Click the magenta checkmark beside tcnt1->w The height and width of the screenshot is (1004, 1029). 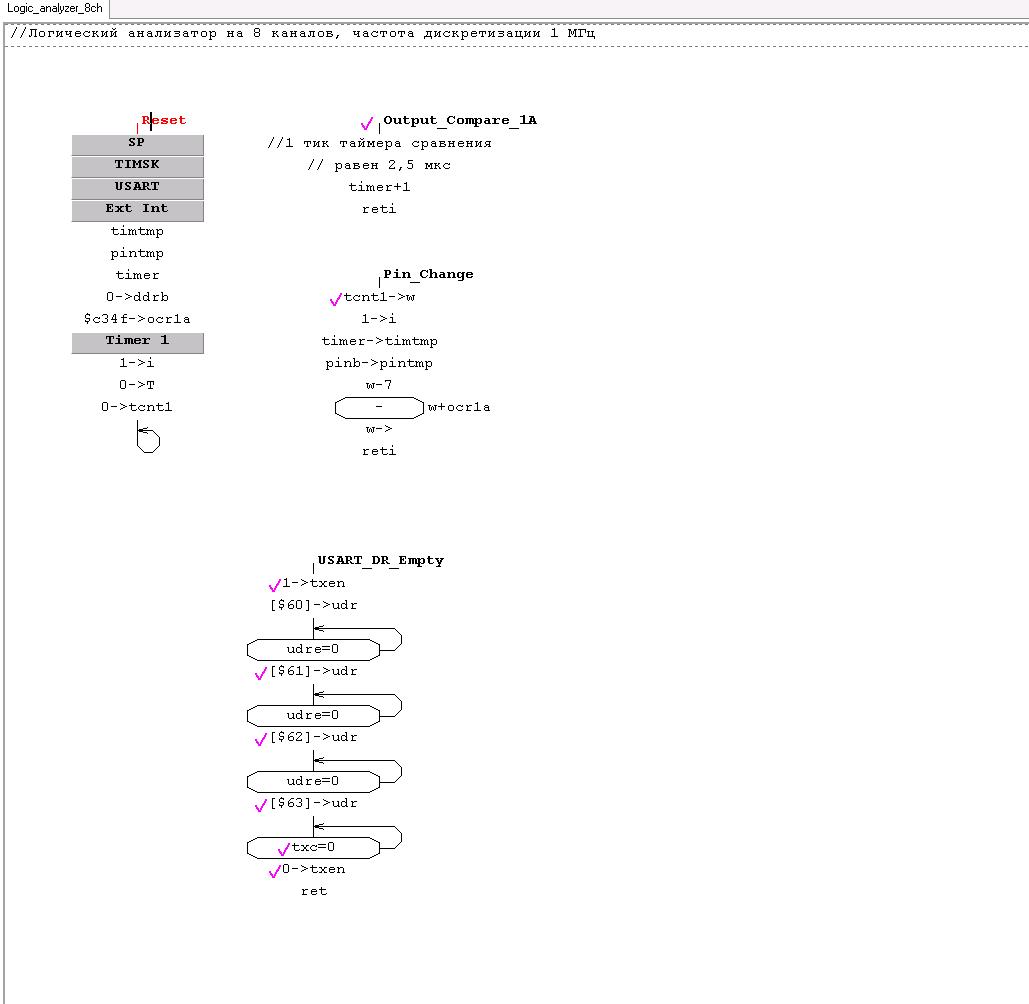tap(335, 300)
